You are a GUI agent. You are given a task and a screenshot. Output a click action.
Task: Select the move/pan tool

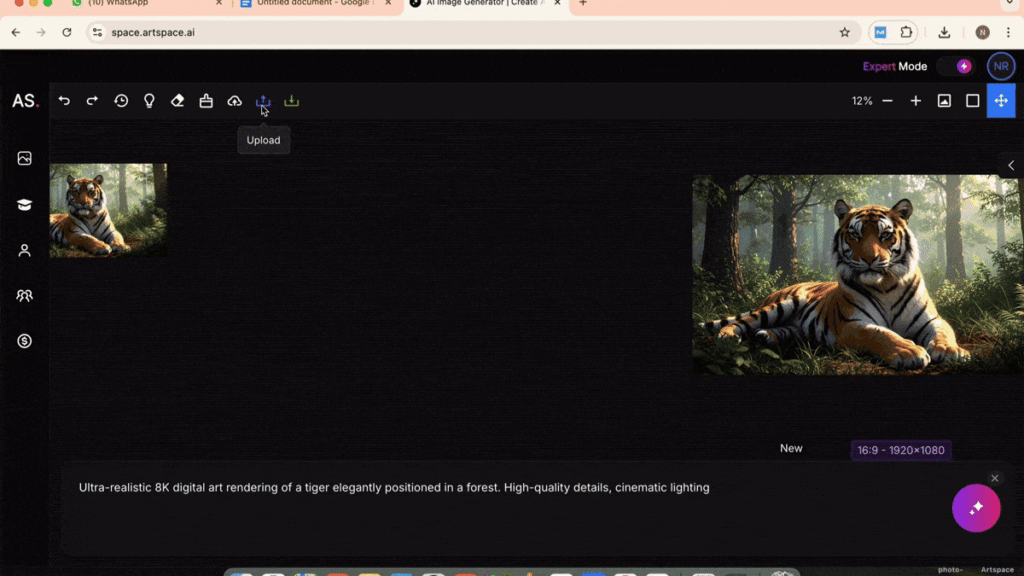pyautogui.click(x=1000, y=101)
